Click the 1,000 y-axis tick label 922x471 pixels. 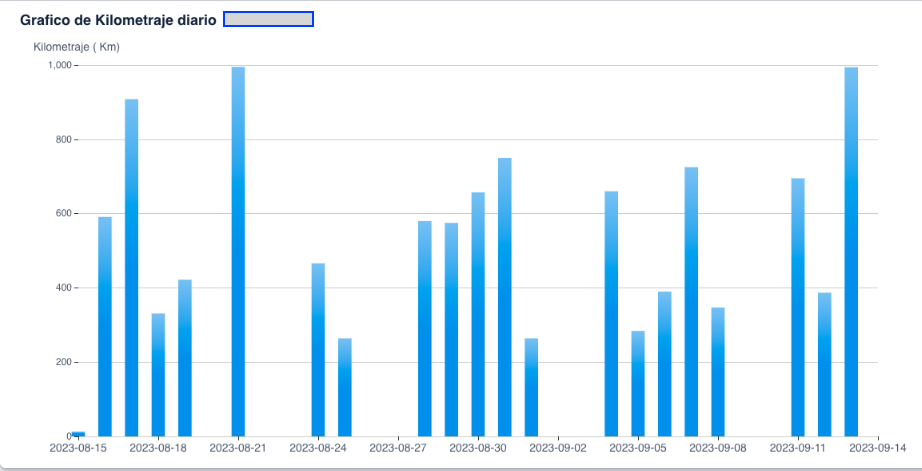(59, 65)
